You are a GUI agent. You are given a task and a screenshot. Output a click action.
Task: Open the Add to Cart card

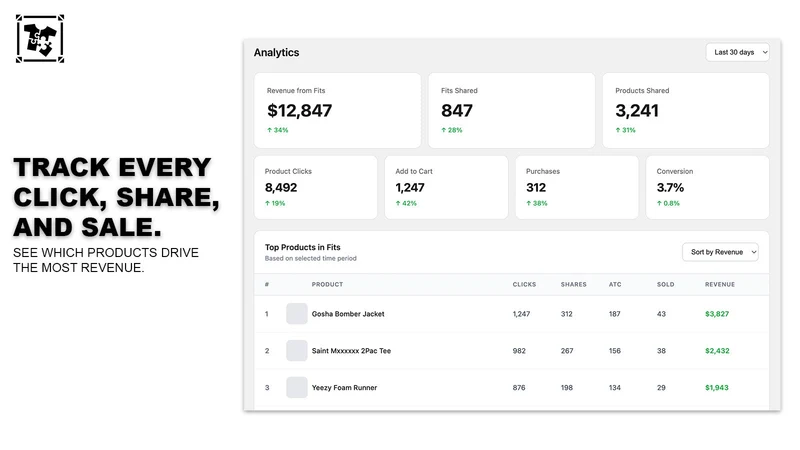point(446,187)
